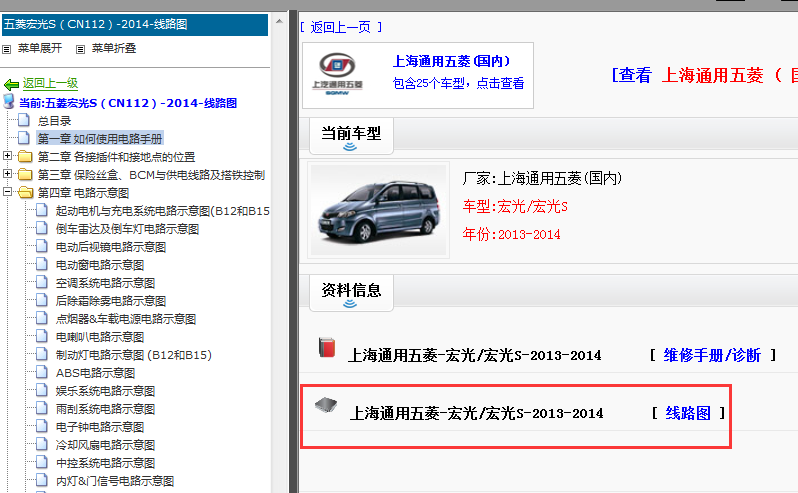The image size is (798, 493).
Task: Toggle the 当前车型 section chevron
Action: click(x=350, y=147)
